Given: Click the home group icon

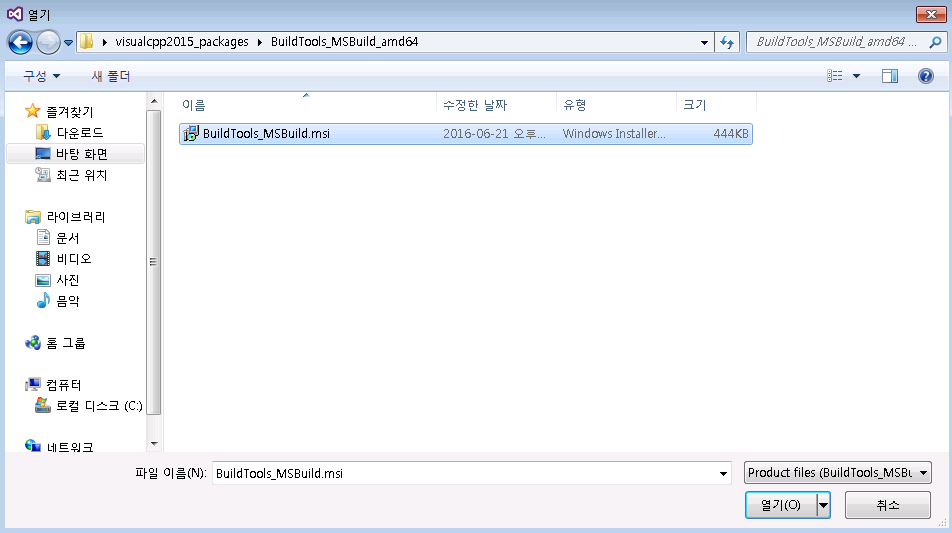Looking at the screenshot, I should 33,343.
